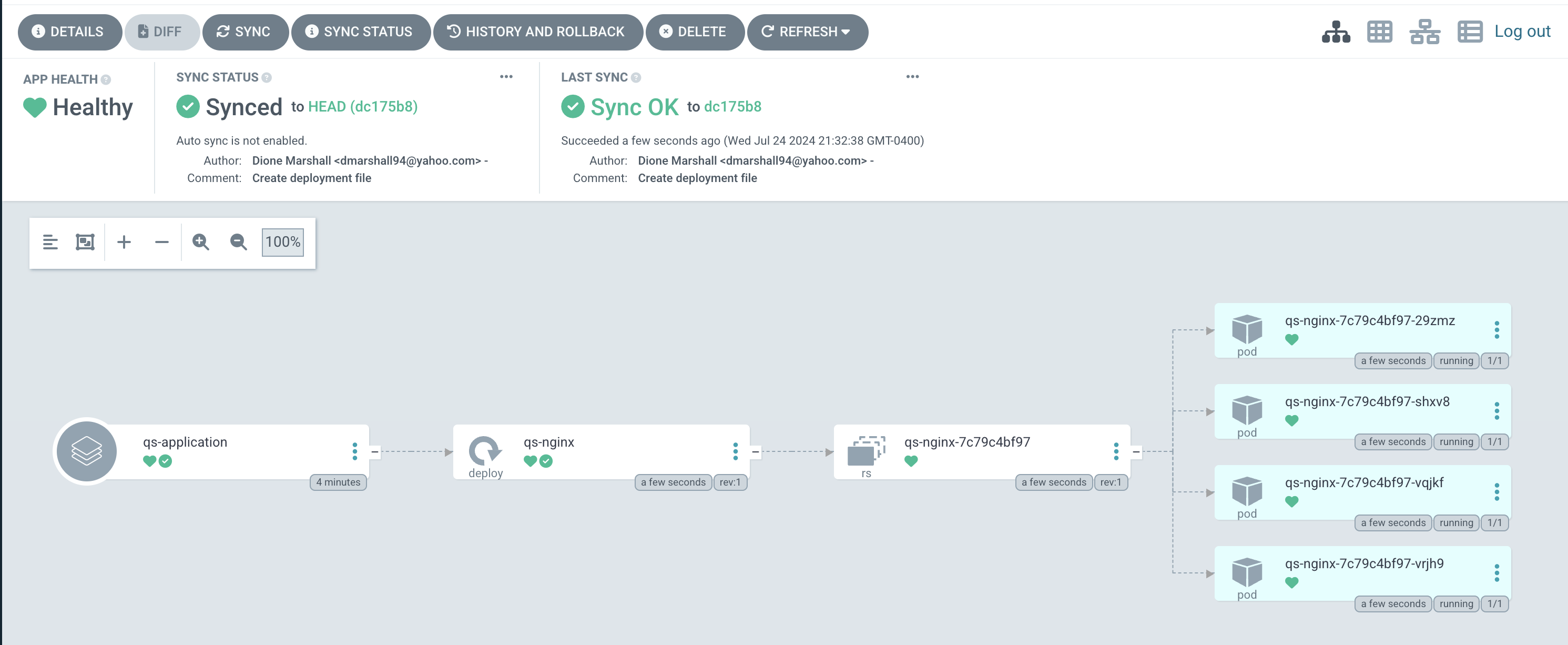The image size is (1568, 645).
Task: Open qs-nginx-7c79c4bf97 replicaset kebab menu
Action: 1116,451
